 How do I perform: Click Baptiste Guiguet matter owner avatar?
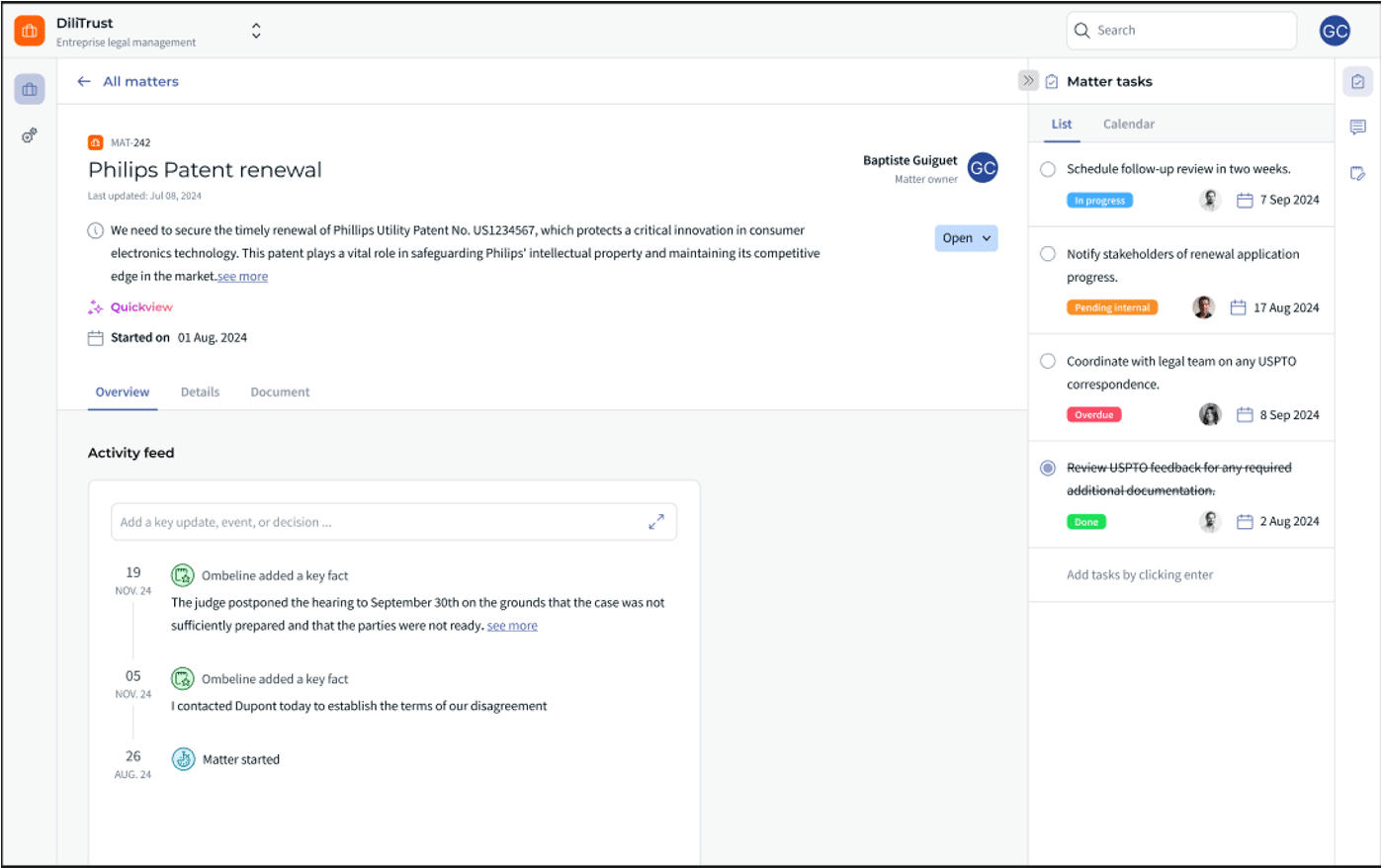tap(983, 168)
